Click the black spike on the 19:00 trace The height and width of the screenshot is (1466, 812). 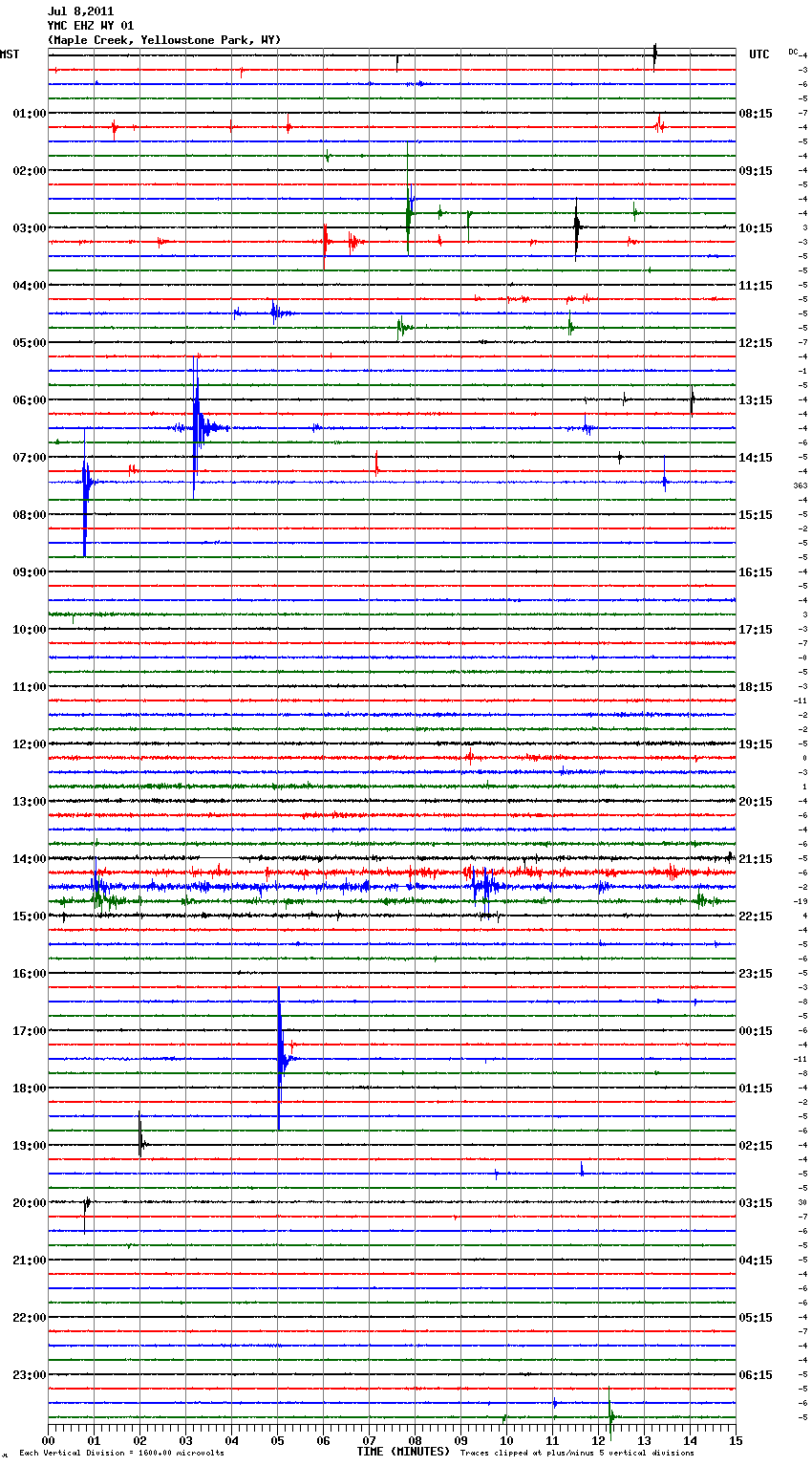point(140,1135)
